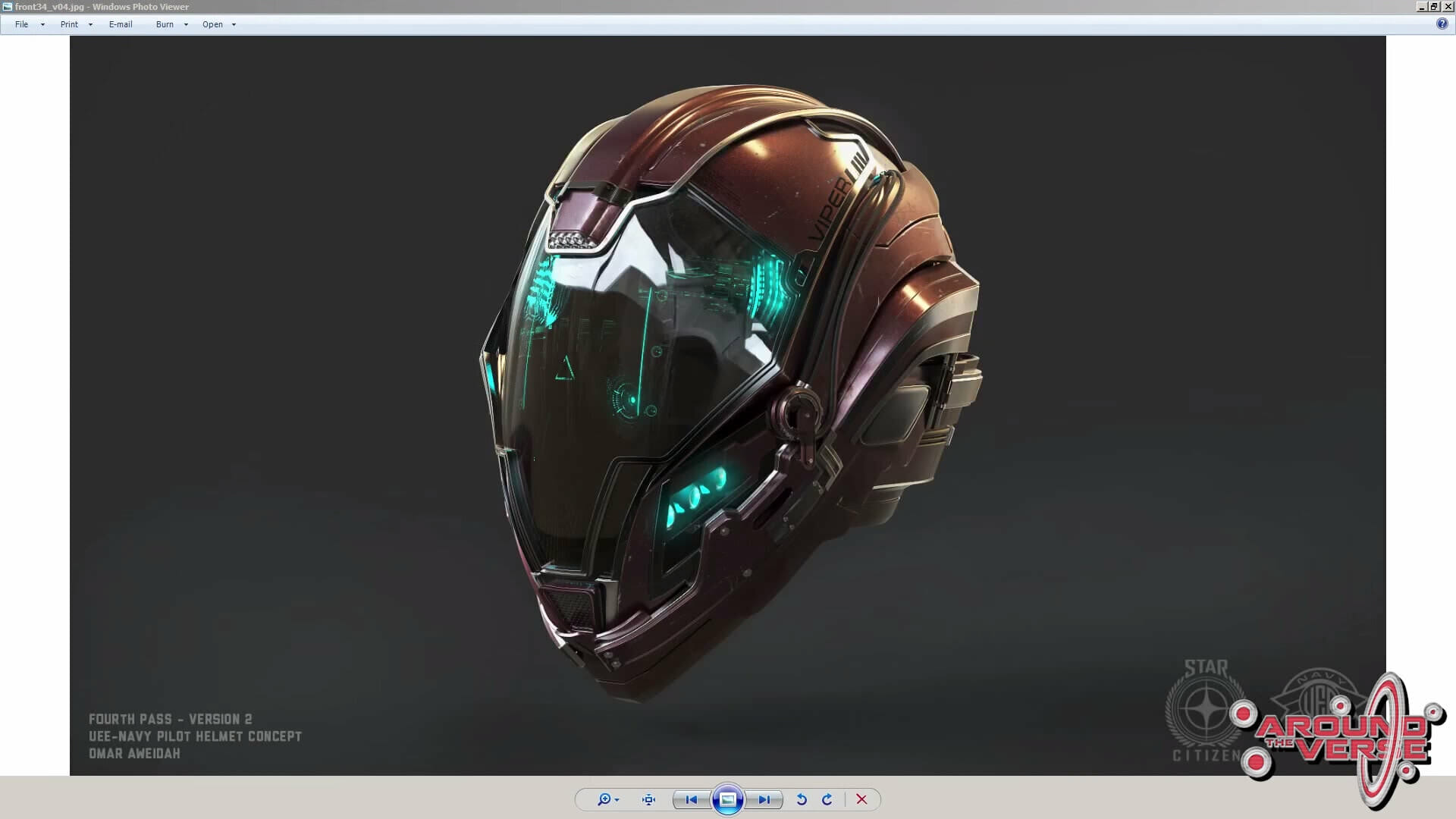Open the File menu

[x=22, y=24]
